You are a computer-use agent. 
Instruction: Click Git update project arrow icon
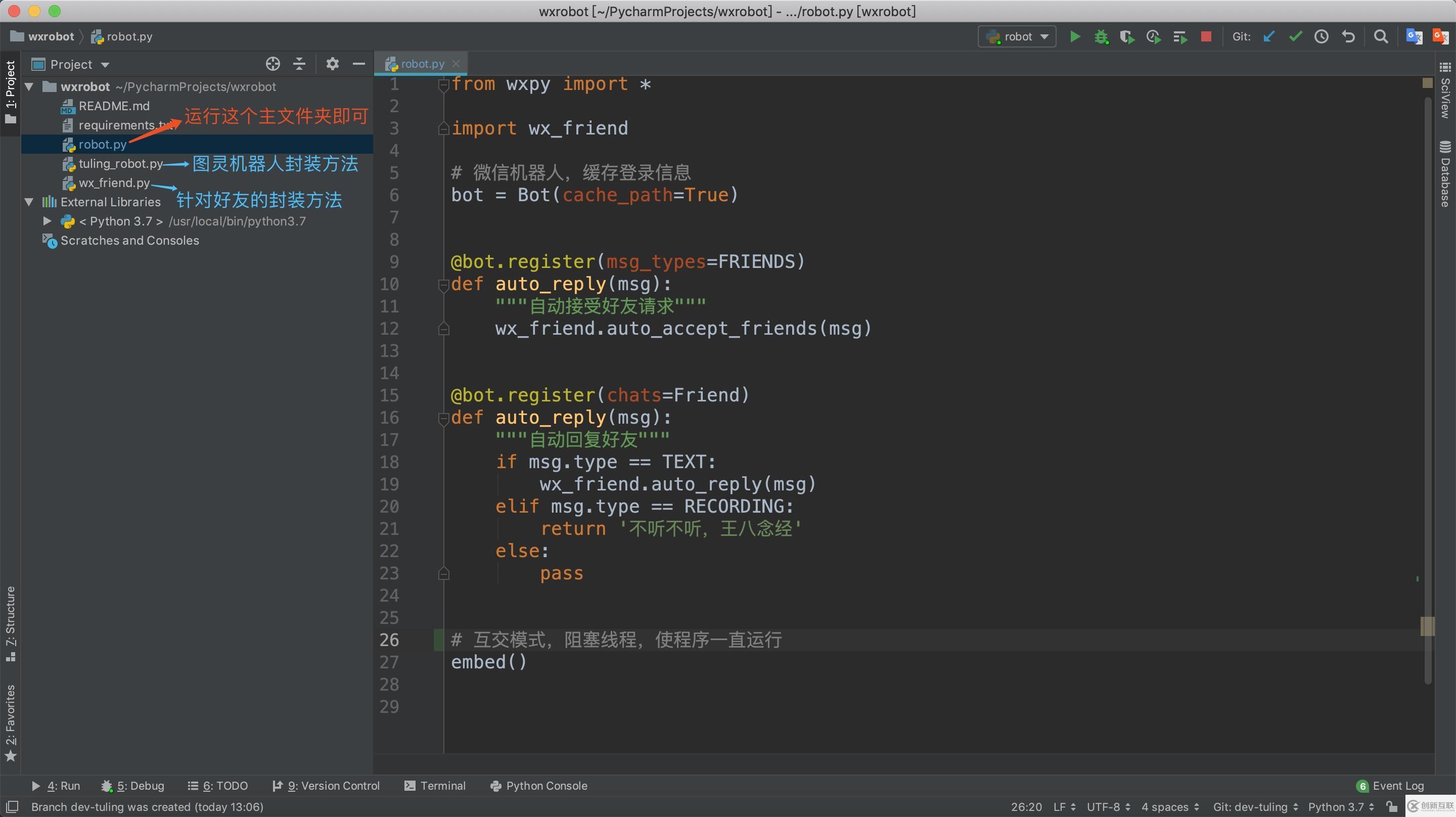(x=1269, y=37)
